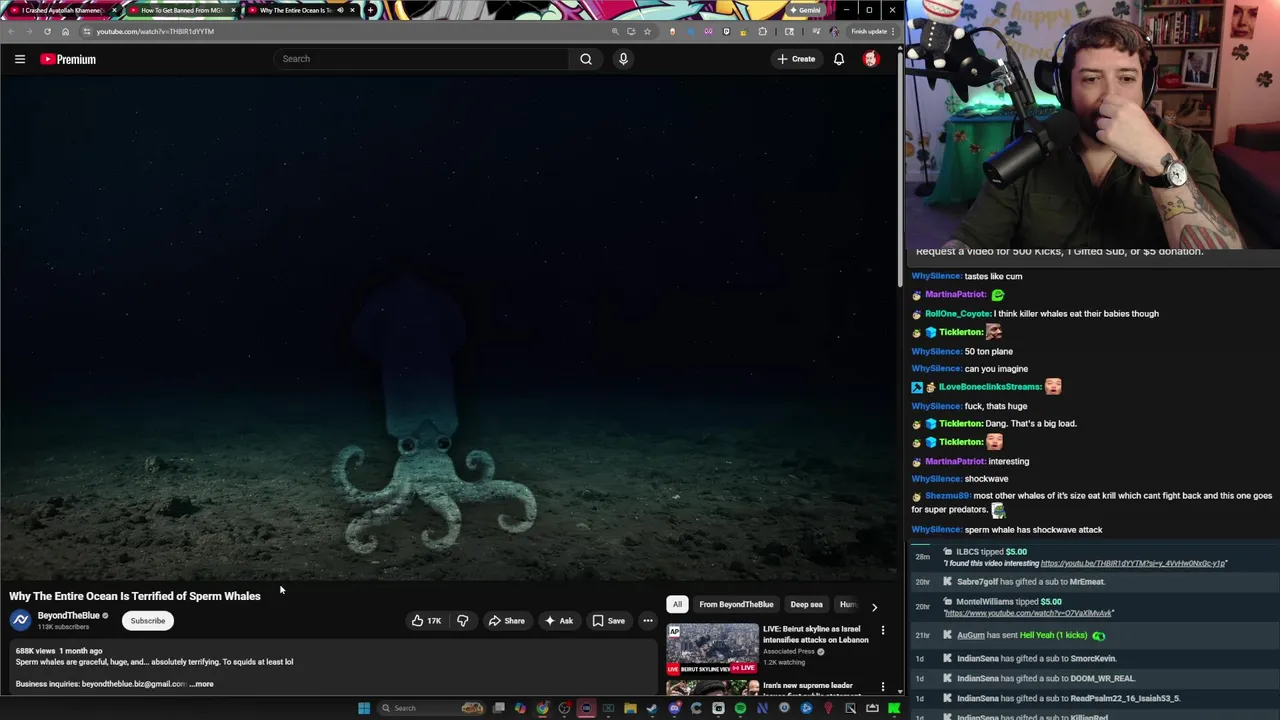Image resolution: width=1280 pixels, height=720 pixels.
Task: Mute the tab via speaker icon
Action: coord(340,10)
